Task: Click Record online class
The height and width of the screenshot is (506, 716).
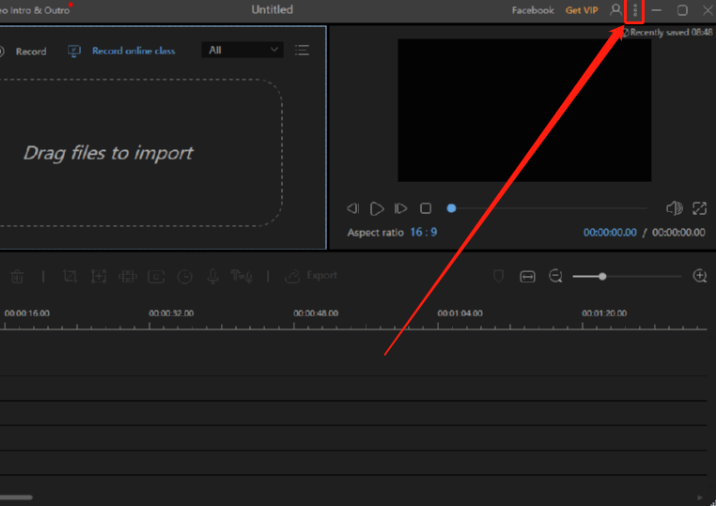Action: pos(132,51)
